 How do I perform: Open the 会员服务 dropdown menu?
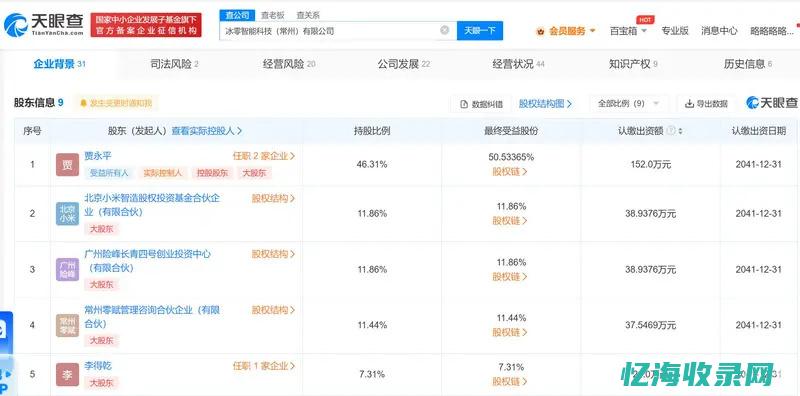click(x=566, y=31)
